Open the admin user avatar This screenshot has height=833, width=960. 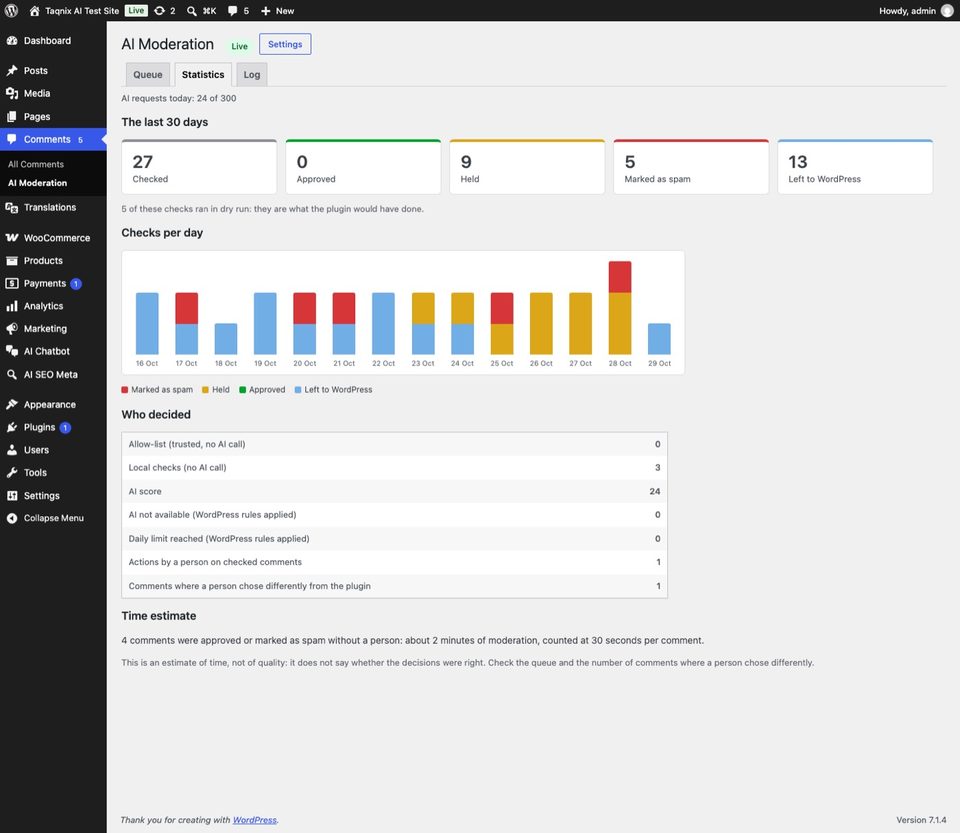[x=947, y=11]
